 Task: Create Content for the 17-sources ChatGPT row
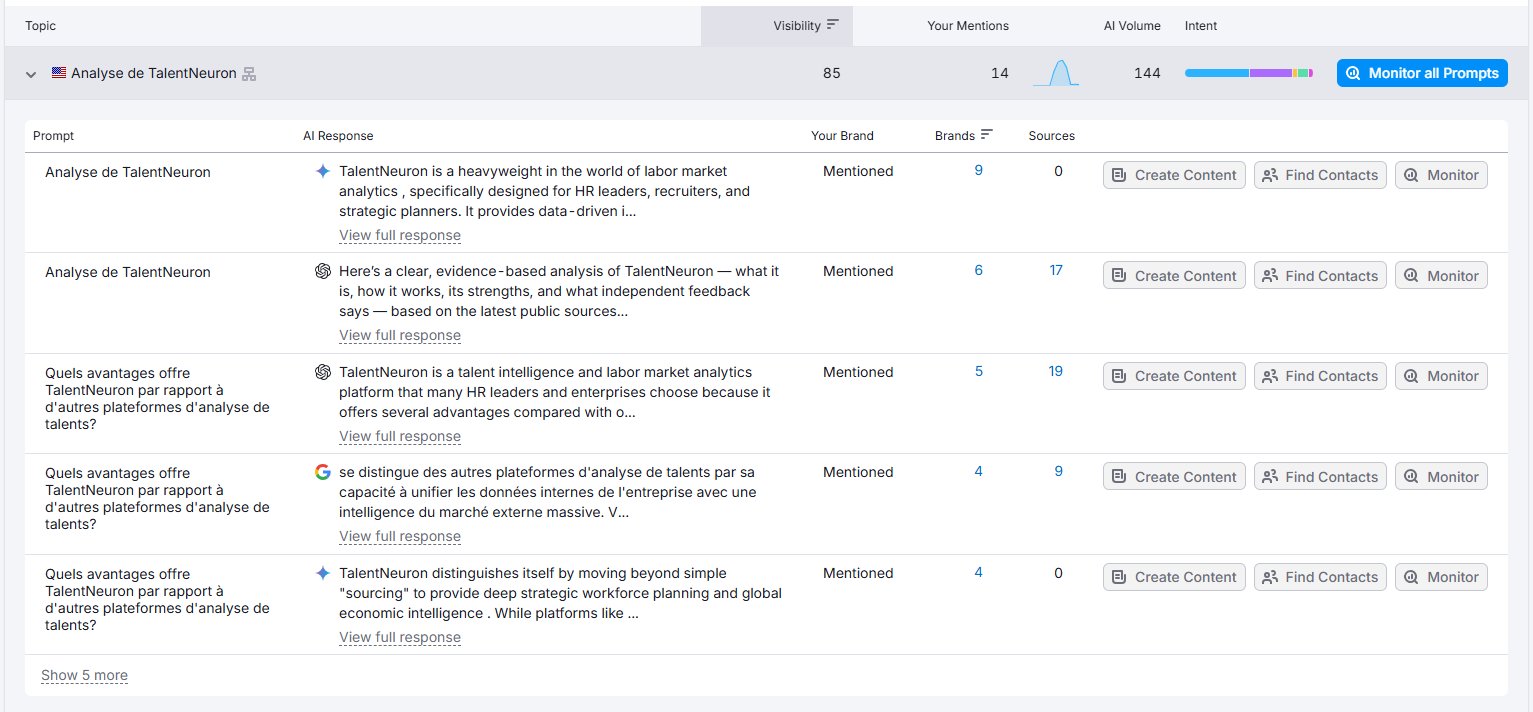[1174, 276]
